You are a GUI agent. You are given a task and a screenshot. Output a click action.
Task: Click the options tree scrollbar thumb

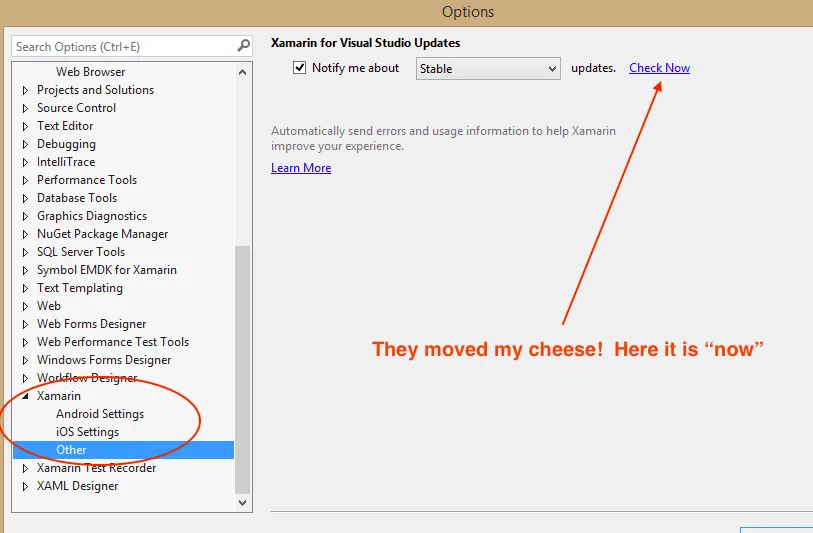click(242, 369)
